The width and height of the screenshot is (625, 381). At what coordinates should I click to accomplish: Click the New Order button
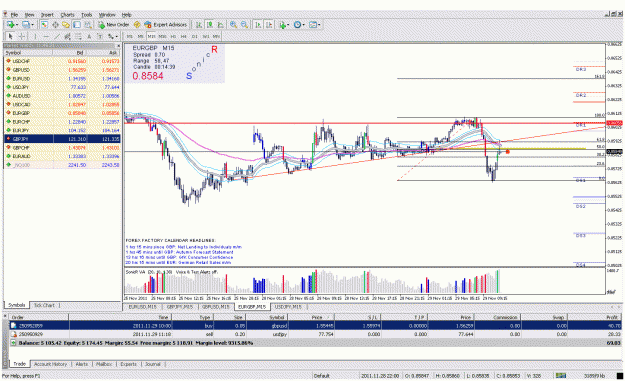[114, 25]
